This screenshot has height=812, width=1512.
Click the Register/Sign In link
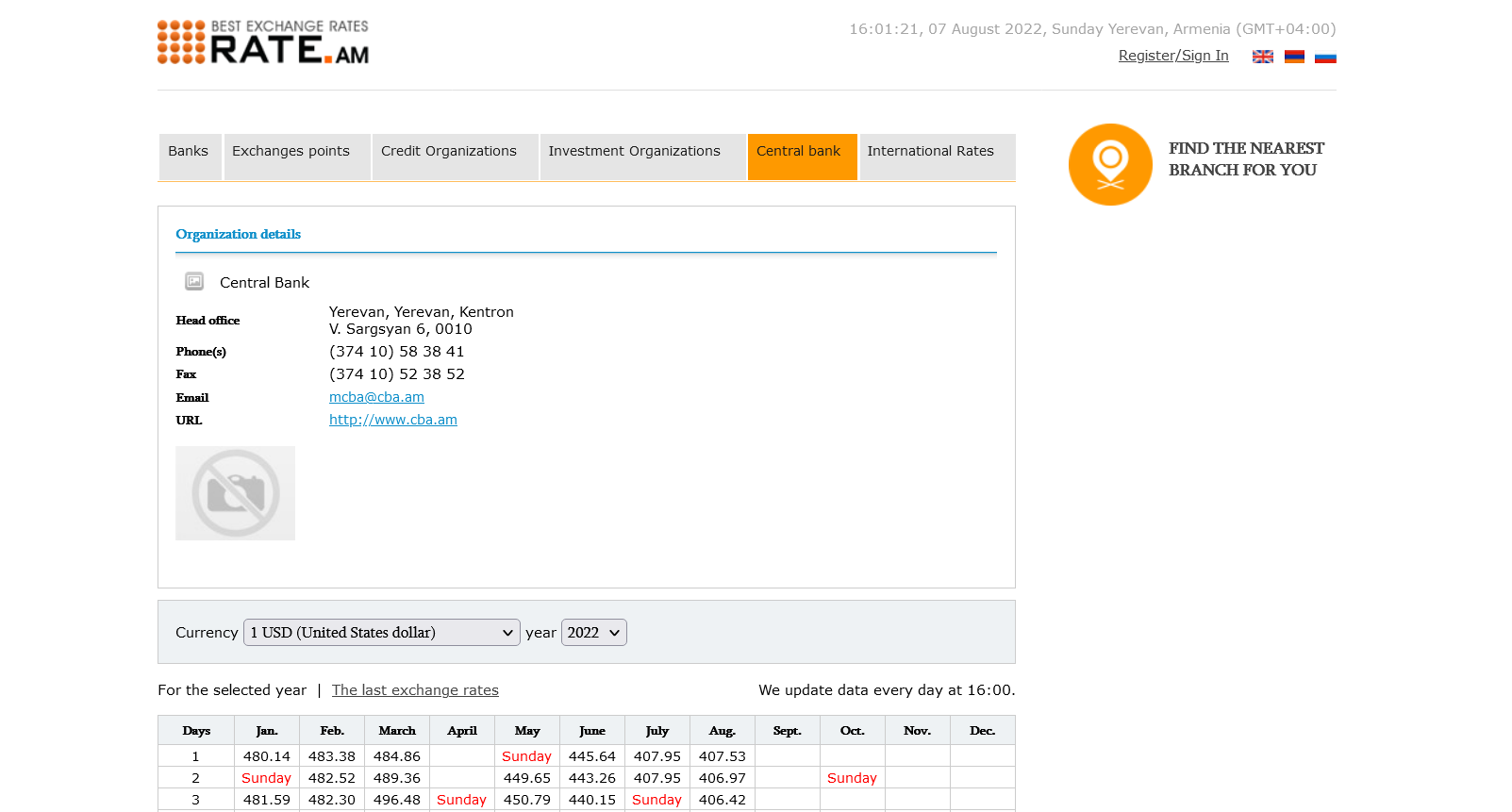(x=1172, y=56)
